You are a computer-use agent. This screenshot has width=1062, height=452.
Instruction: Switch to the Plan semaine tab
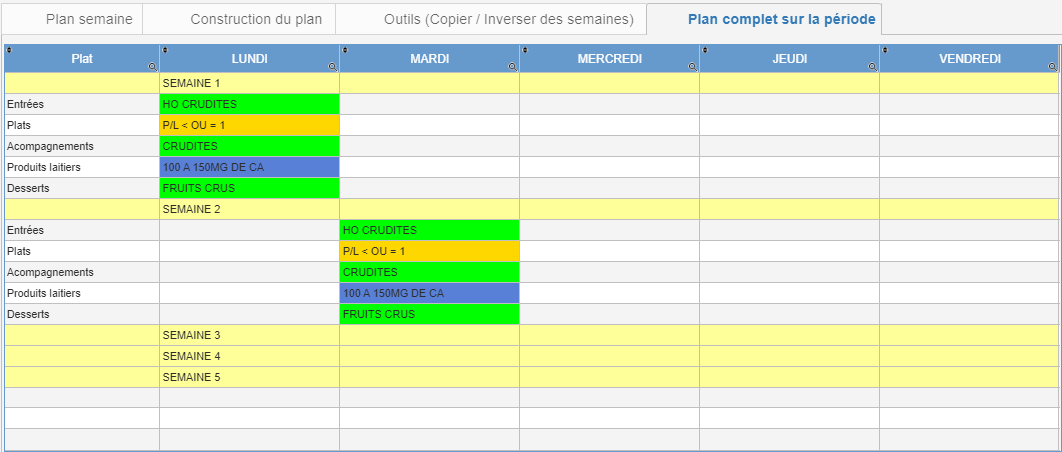coord(89,19)
